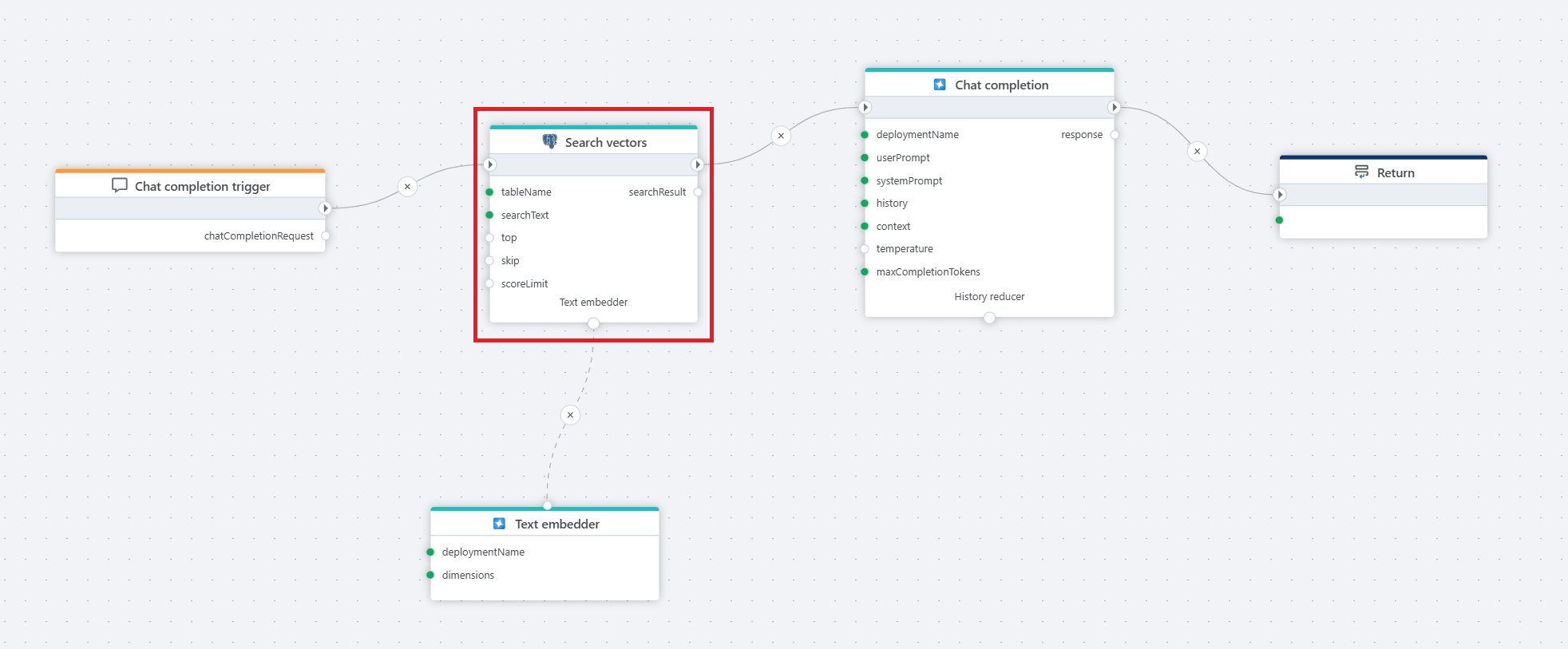Click the Azure icon on Text embedder node
The width and height of the screenshot is (1568, 649).
click(499, 524)
